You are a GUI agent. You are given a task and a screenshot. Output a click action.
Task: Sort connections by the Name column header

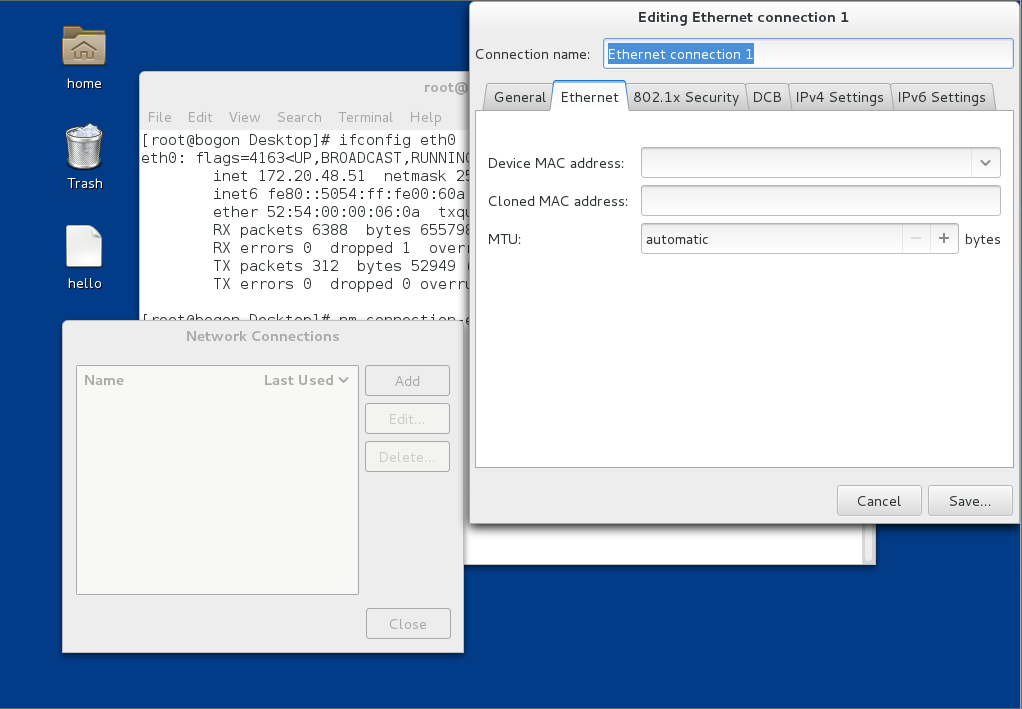click(104, 380)
